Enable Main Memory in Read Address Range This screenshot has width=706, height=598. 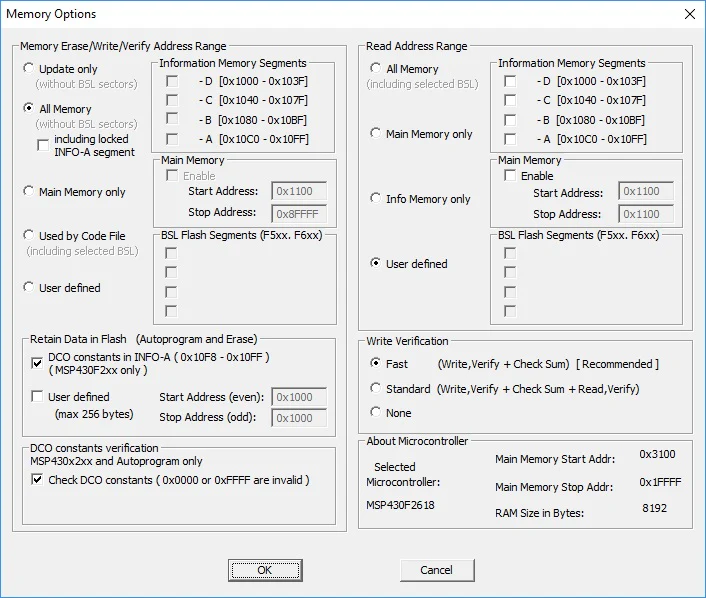point(510,176)
